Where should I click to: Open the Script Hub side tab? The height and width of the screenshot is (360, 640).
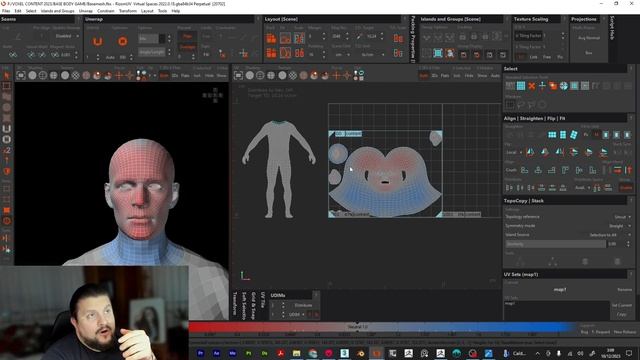612,28
